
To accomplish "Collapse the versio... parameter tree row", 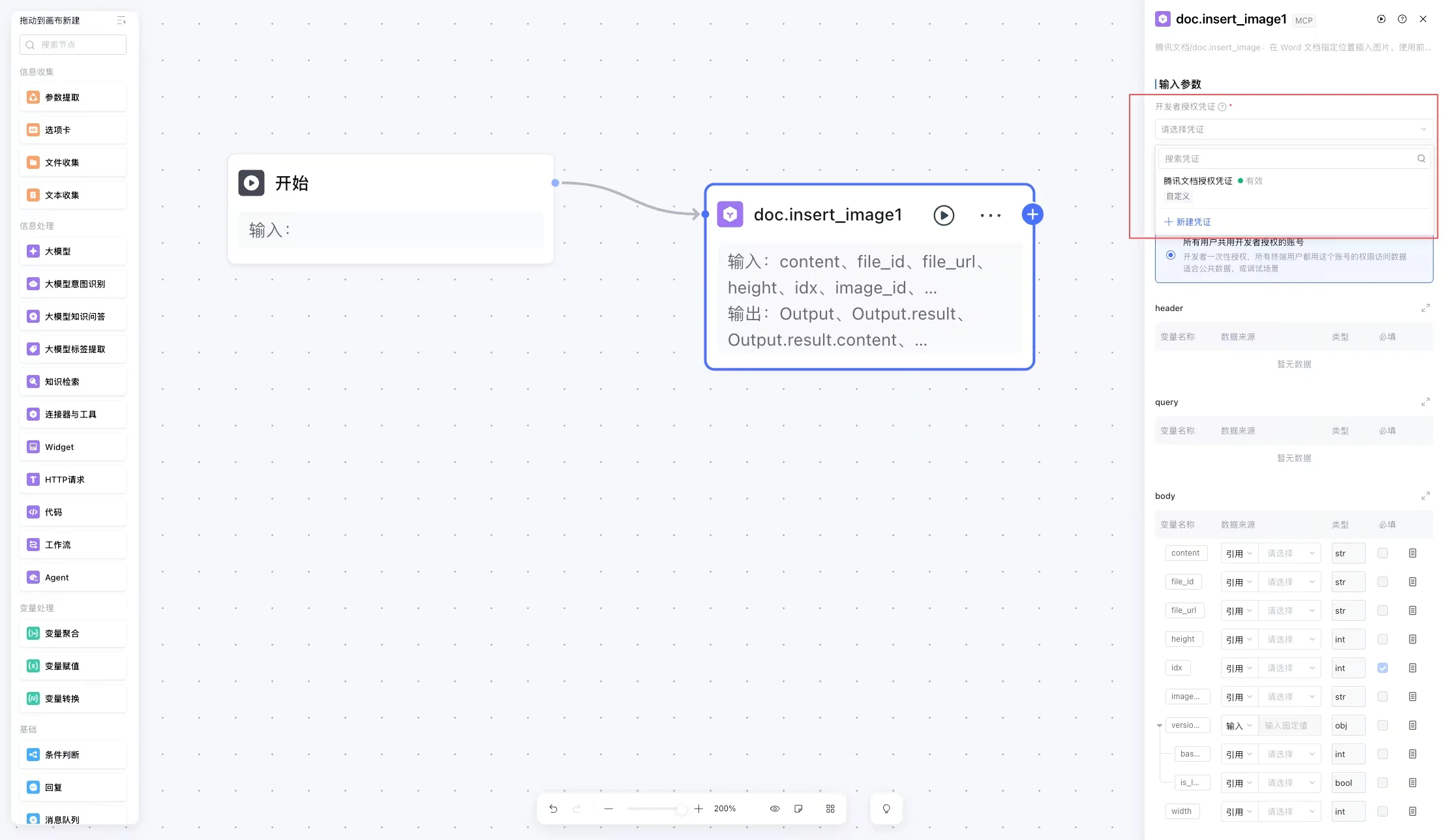I will [x=1160, y=725].
